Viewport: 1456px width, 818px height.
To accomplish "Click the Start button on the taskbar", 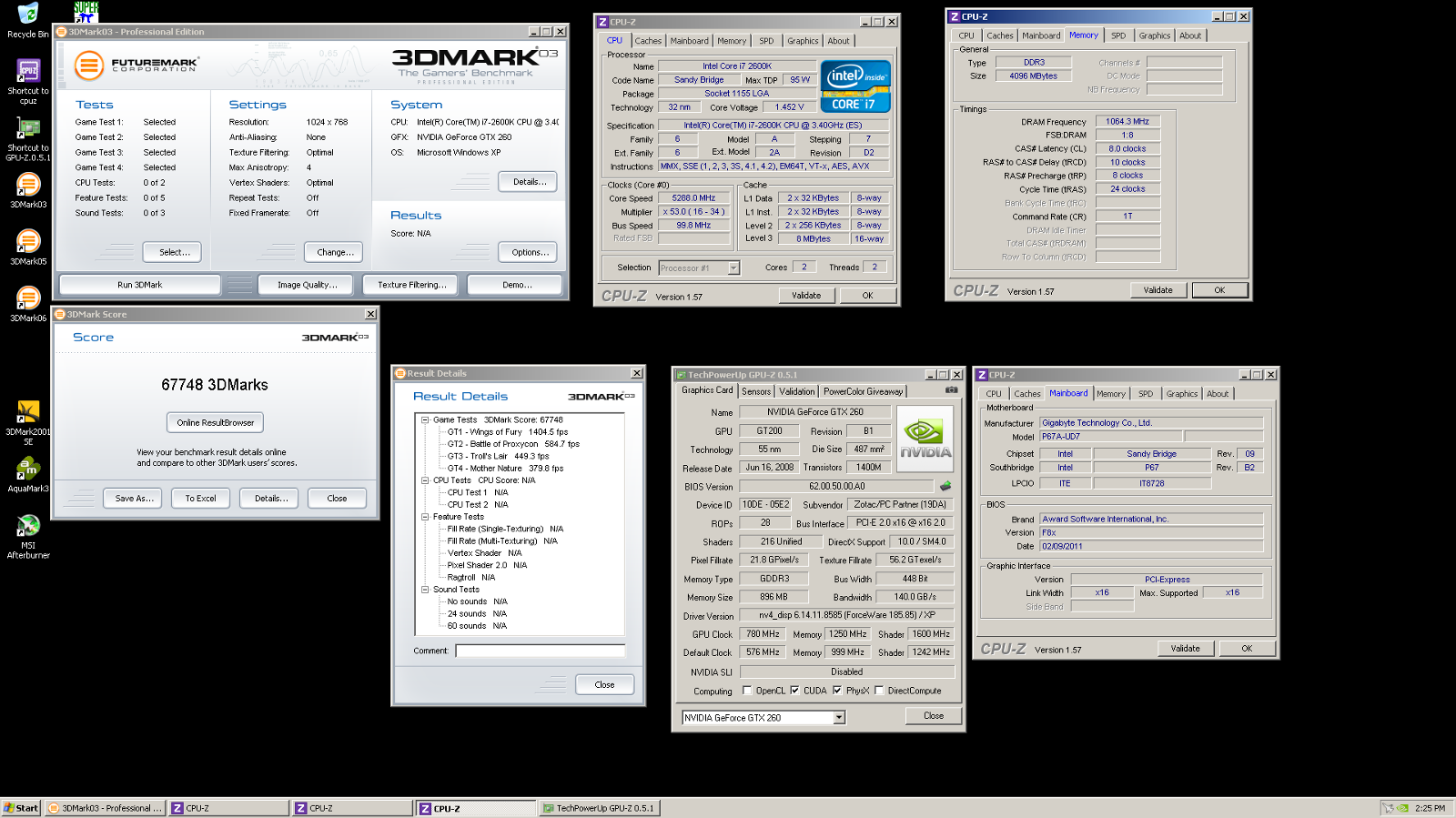I will [x=21, y=808].
